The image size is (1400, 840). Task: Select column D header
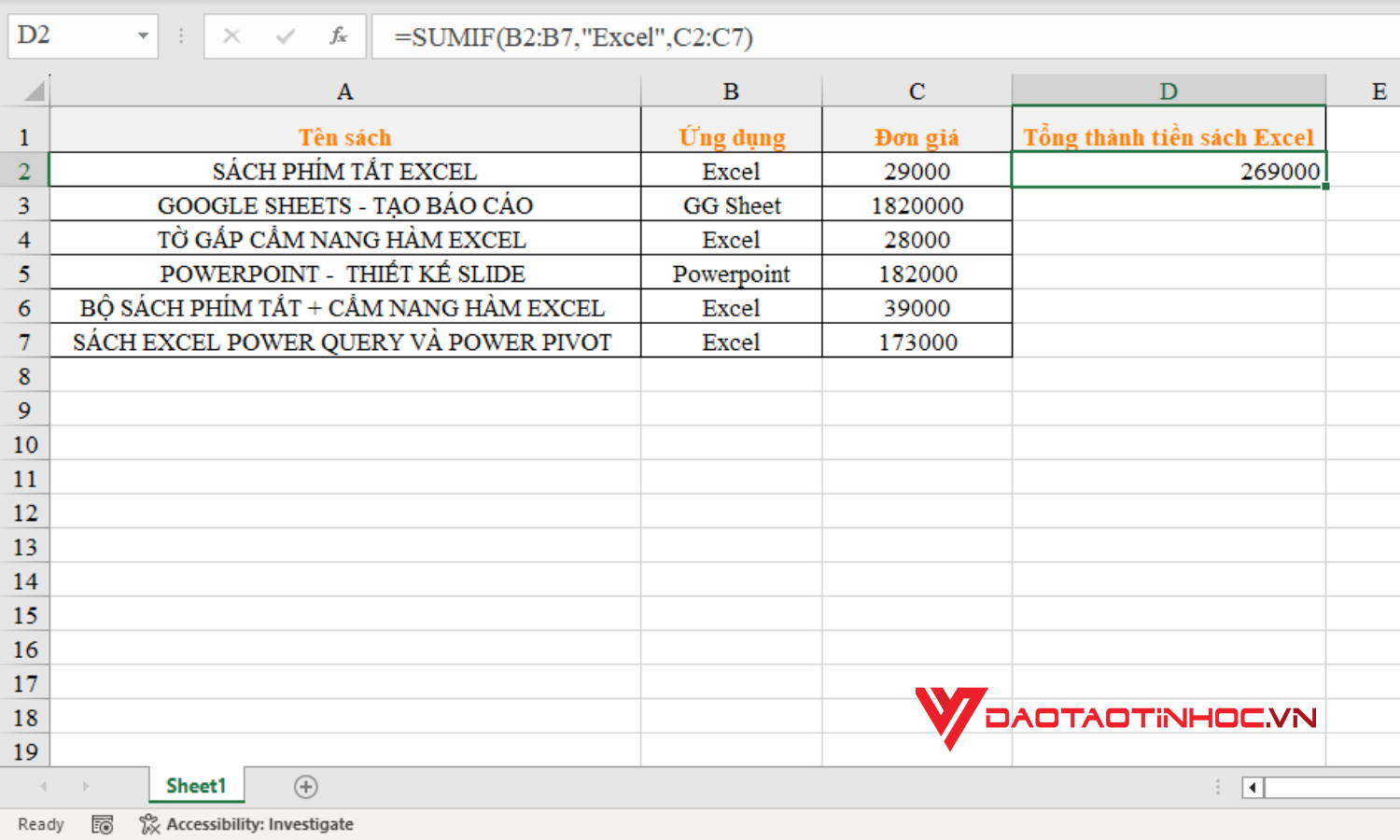click(x=1169, y=91)
